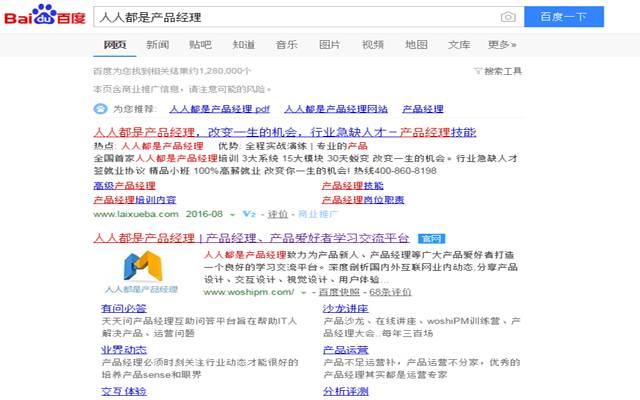Open 分析评测 sitelink

pos(346,391)
